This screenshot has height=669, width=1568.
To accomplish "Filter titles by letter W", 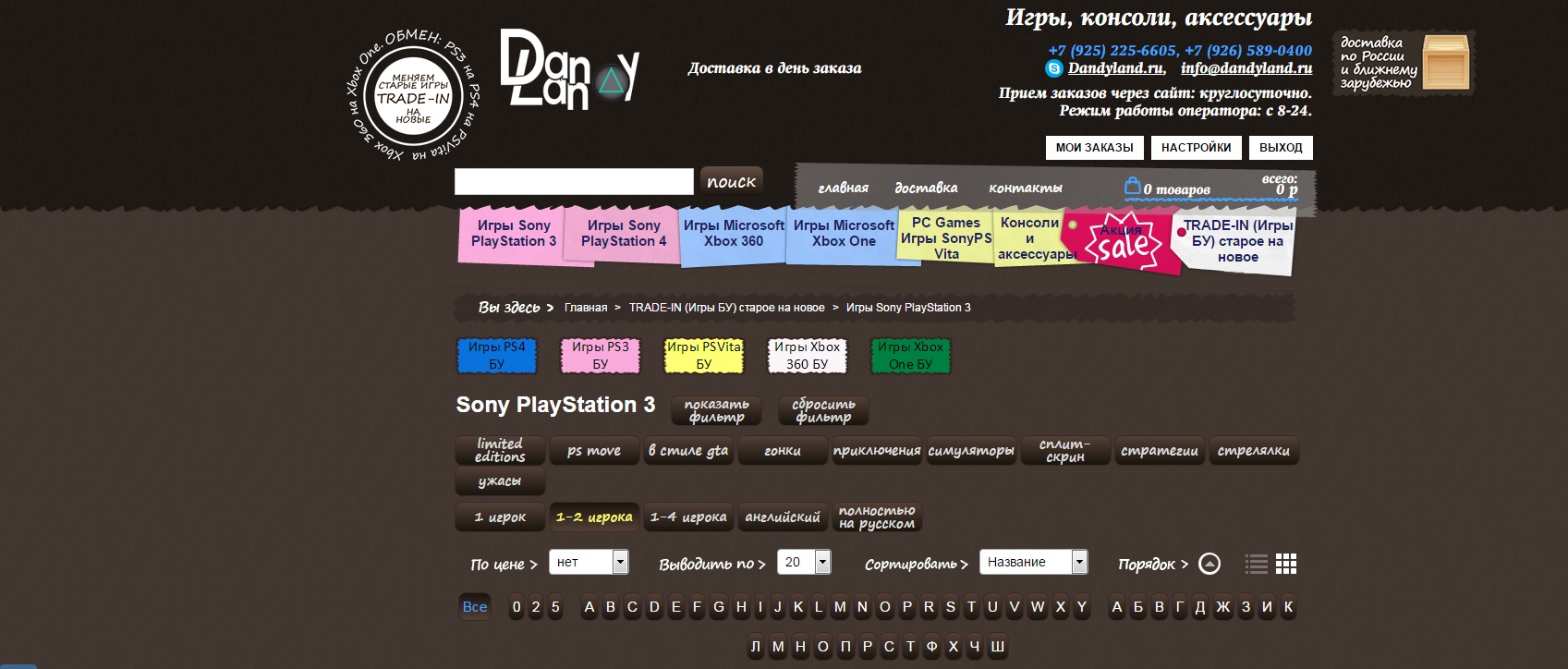I will coord(1038,607).
